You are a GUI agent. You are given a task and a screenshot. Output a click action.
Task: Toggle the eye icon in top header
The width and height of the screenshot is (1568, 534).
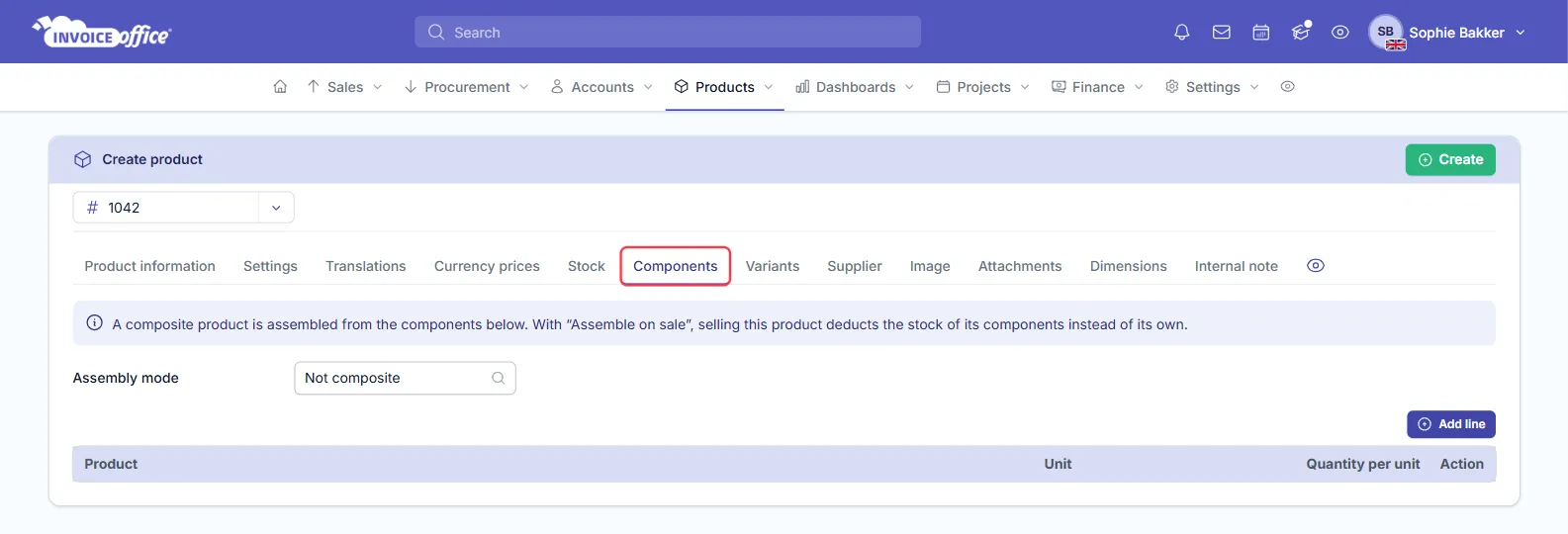click(1339, 33)
